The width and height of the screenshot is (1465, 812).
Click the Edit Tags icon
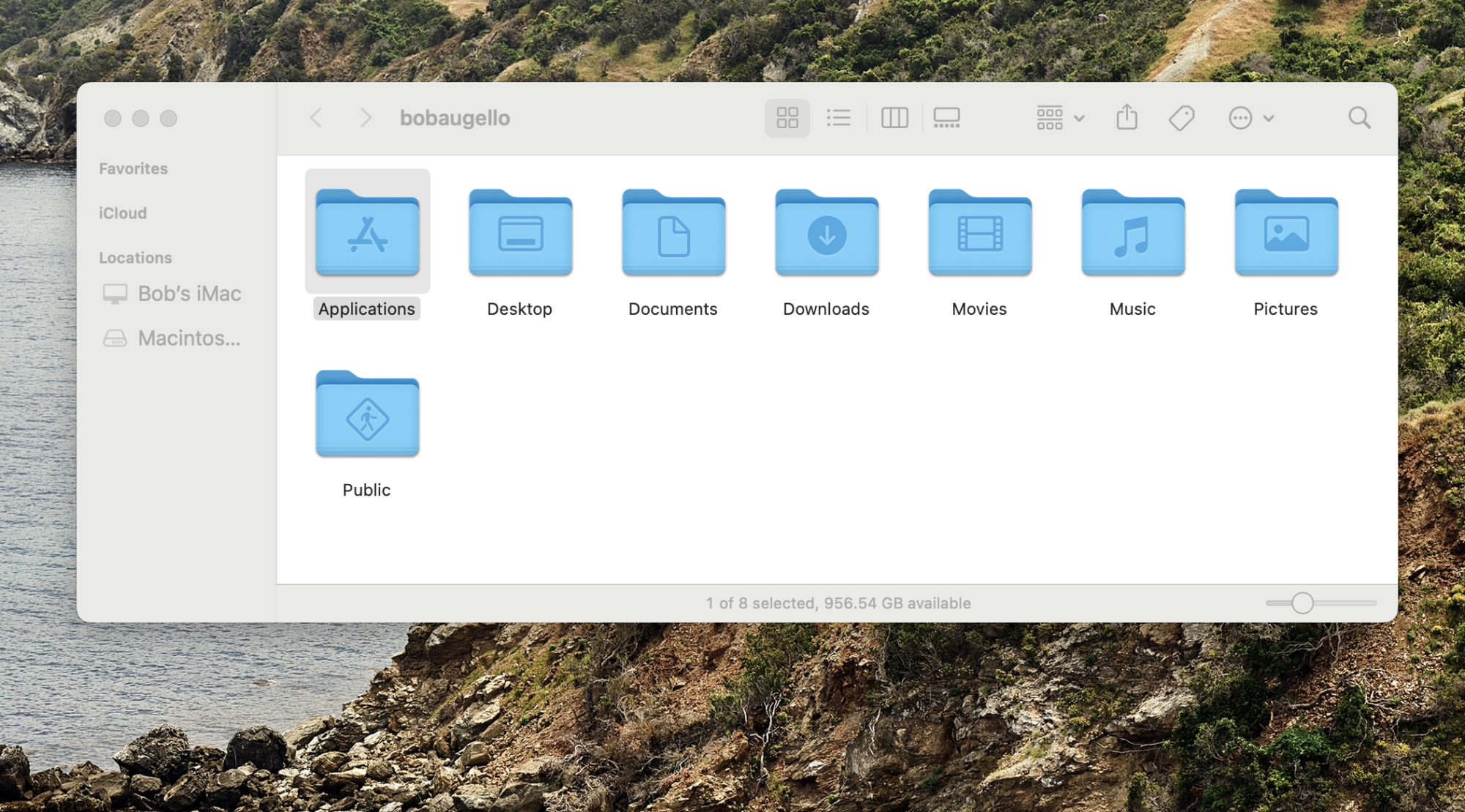point(1182,118)
